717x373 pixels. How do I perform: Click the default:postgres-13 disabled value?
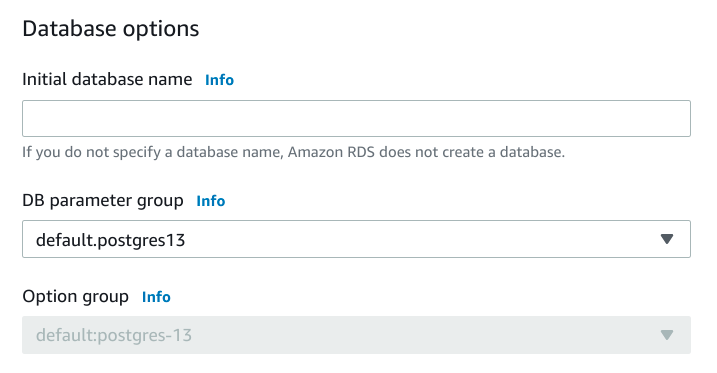[x=113, y=336]
